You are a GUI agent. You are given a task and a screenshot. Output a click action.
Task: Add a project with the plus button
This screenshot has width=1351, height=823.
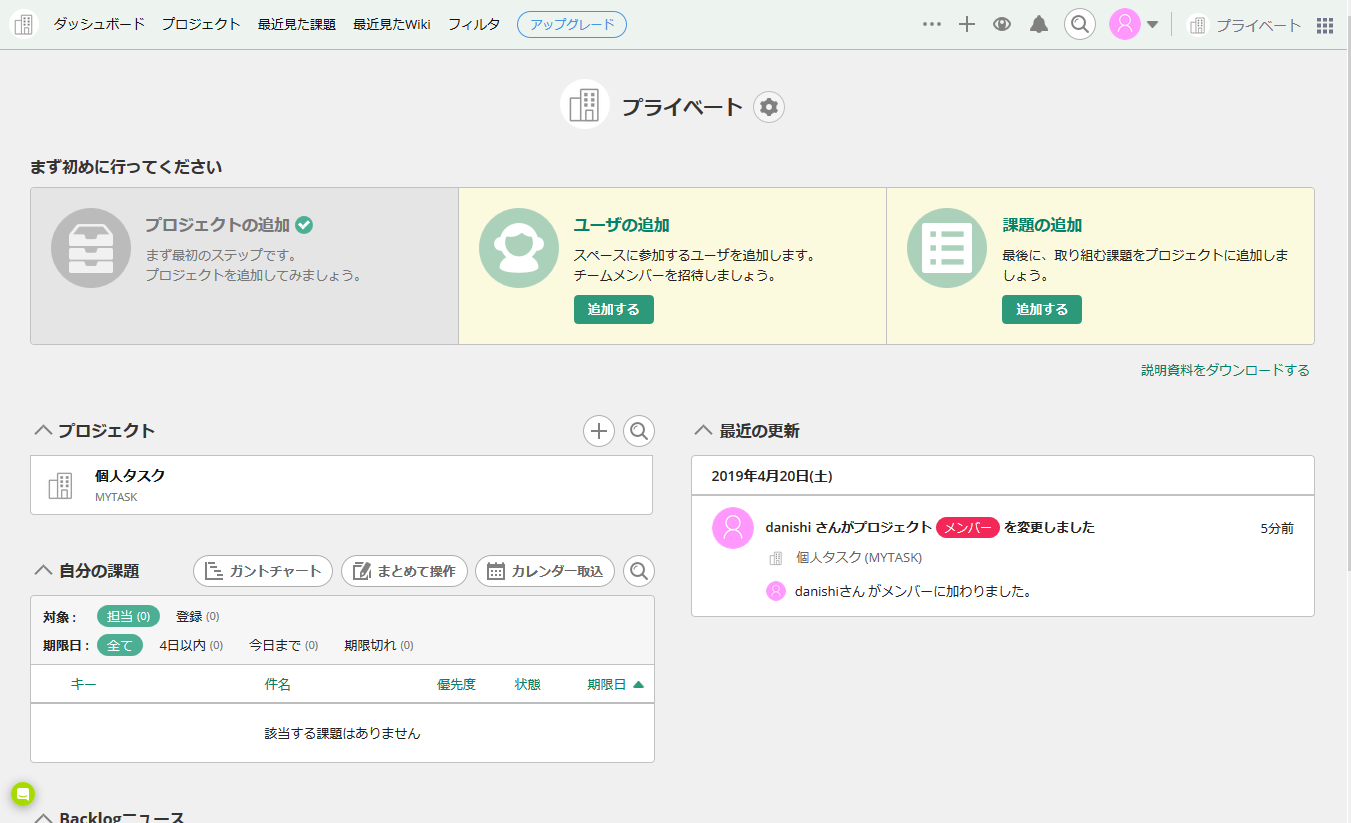coord(599,431)
